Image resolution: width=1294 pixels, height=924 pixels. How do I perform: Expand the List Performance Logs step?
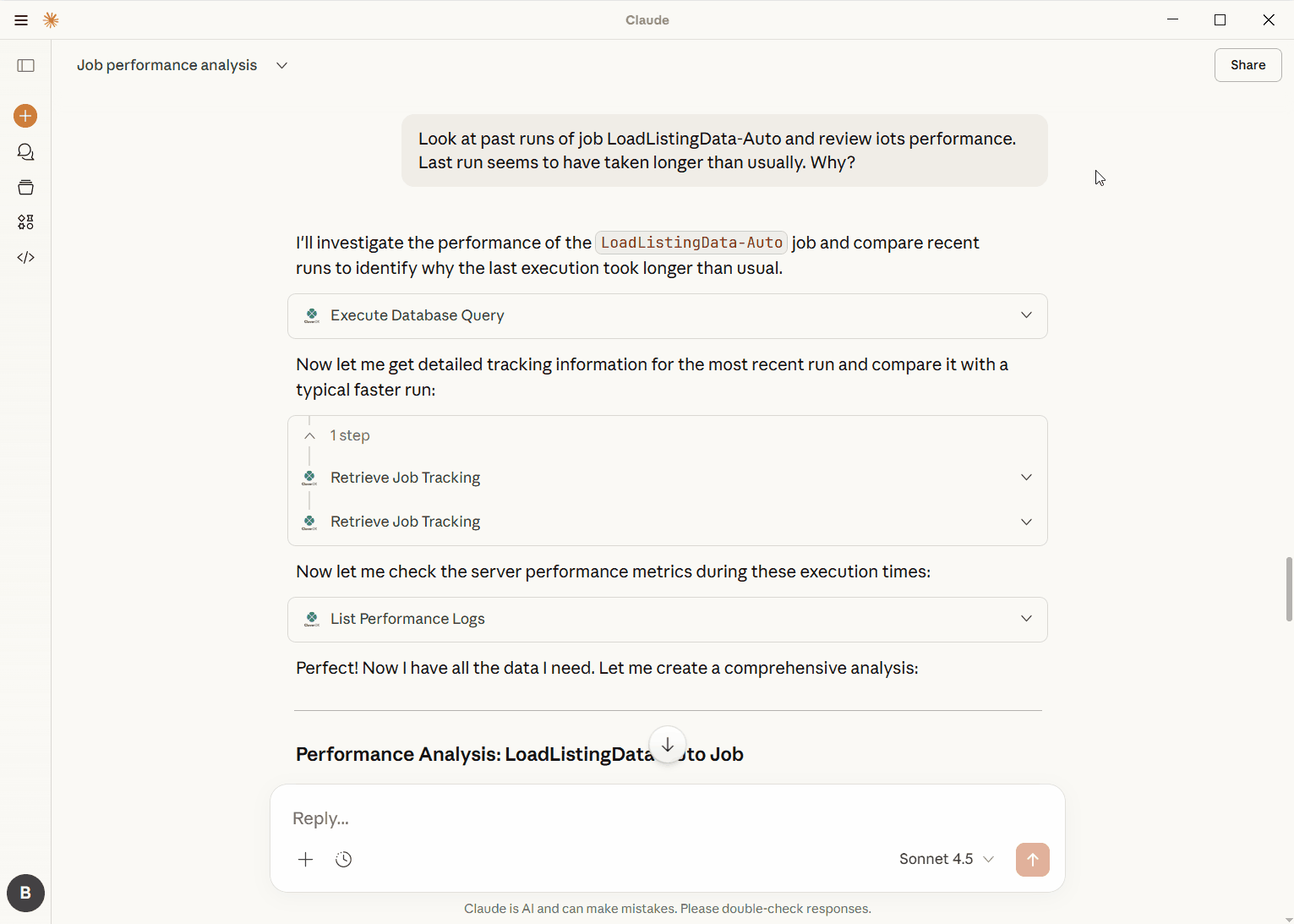pyautogui.click(x=1026, y=619)
